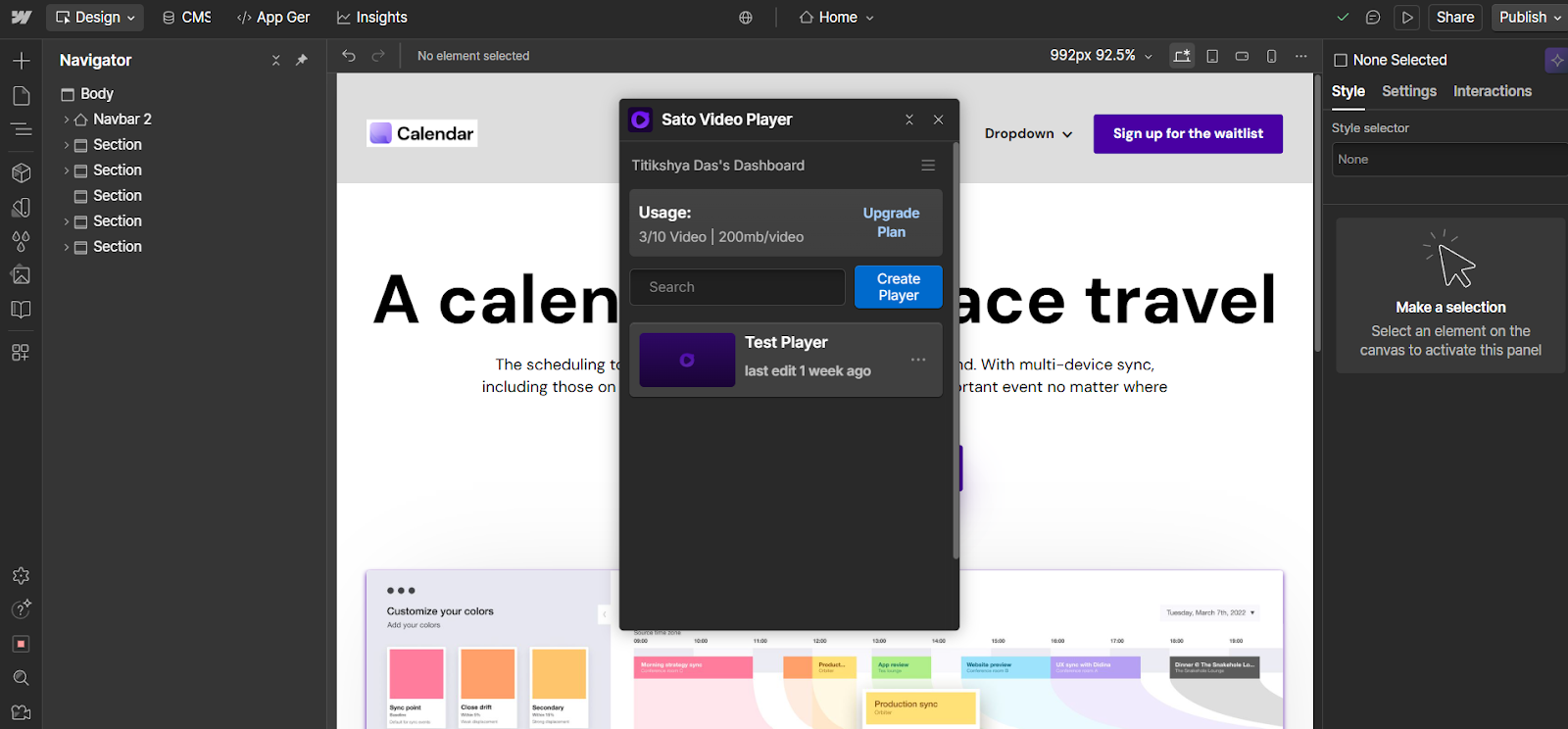The height and width of the screenshot is (729, 1568).
Task: Click the saved status checkmark icon
Action: 1343,18
